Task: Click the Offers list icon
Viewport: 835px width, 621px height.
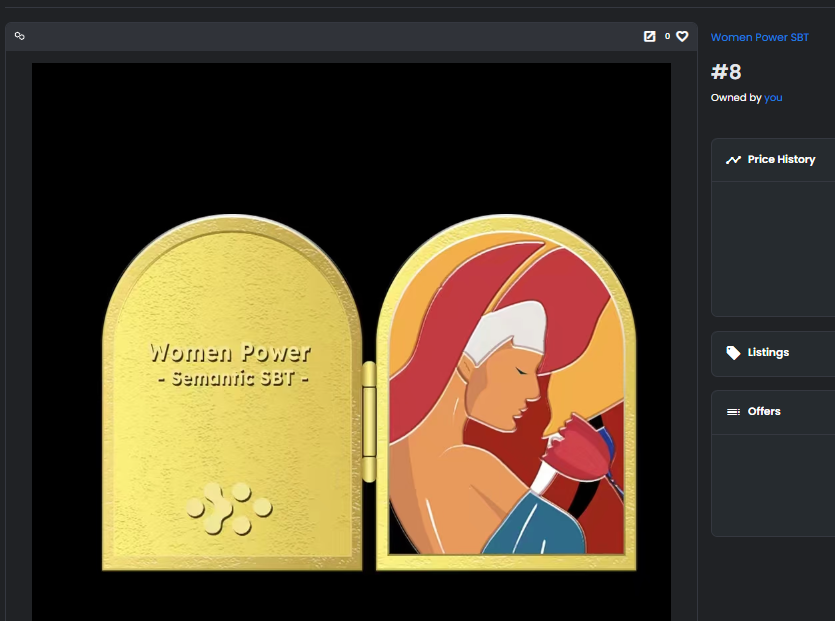Action: pos(733,412)
